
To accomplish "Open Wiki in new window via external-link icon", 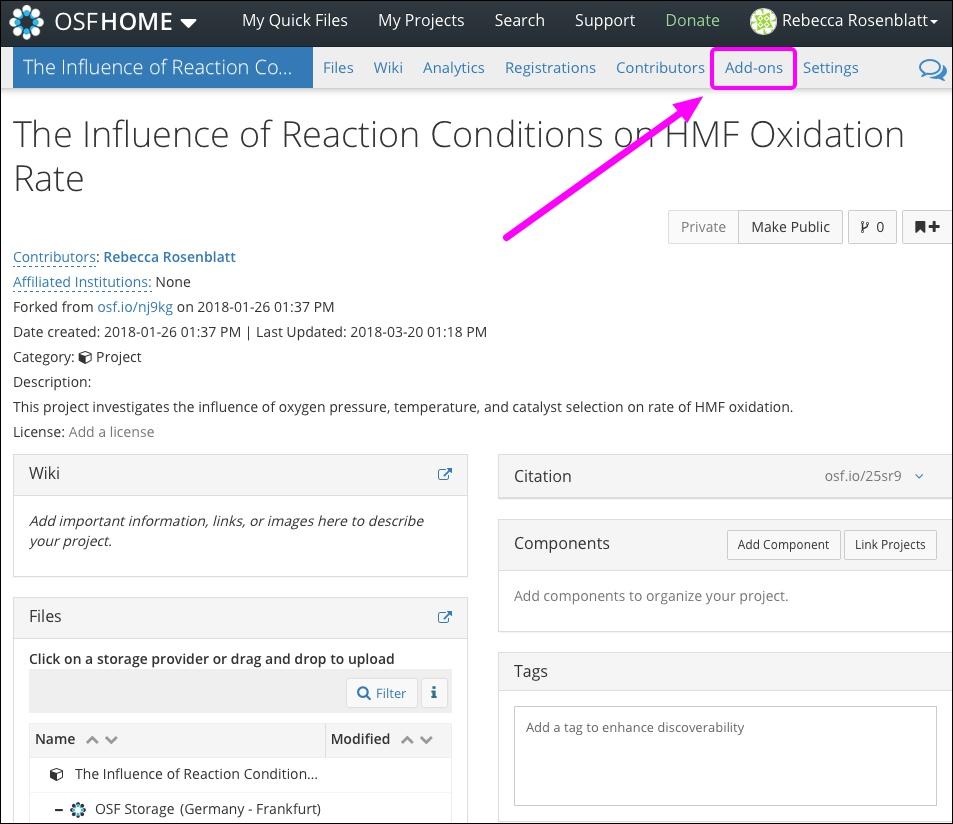I will tap(444, 474).
